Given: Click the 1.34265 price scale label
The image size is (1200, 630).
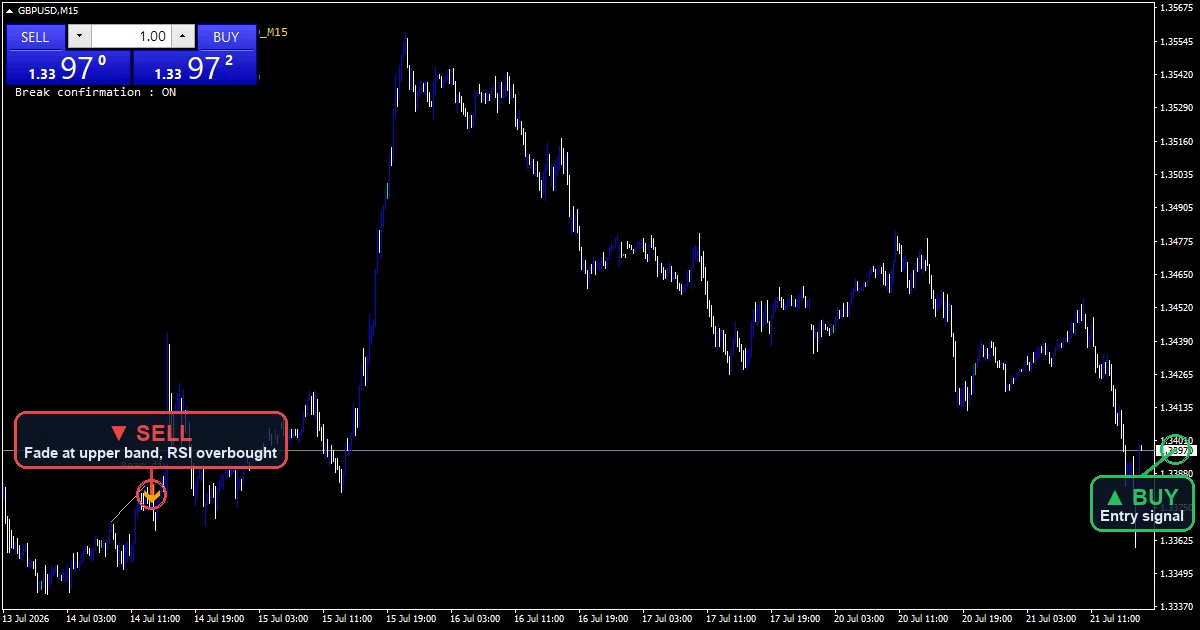Looking at the screenshot, I should pos(1177,374).
